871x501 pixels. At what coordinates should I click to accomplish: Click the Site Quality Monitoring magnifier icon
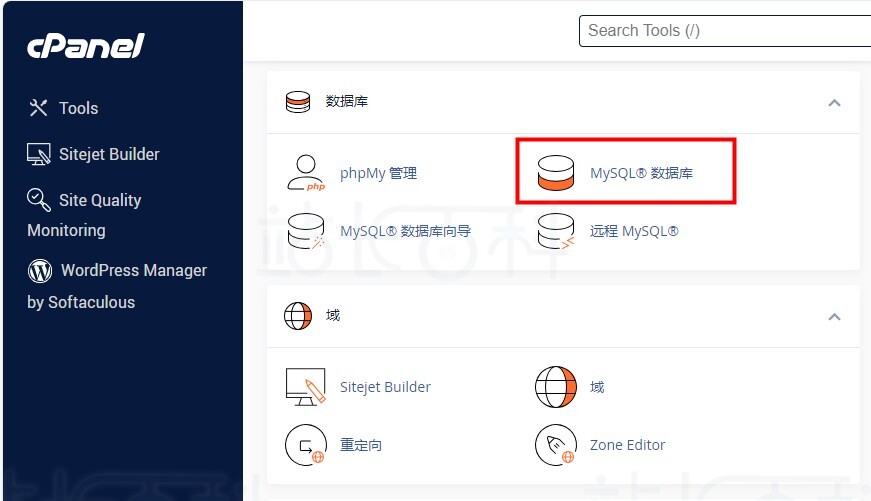coord(38,200)
